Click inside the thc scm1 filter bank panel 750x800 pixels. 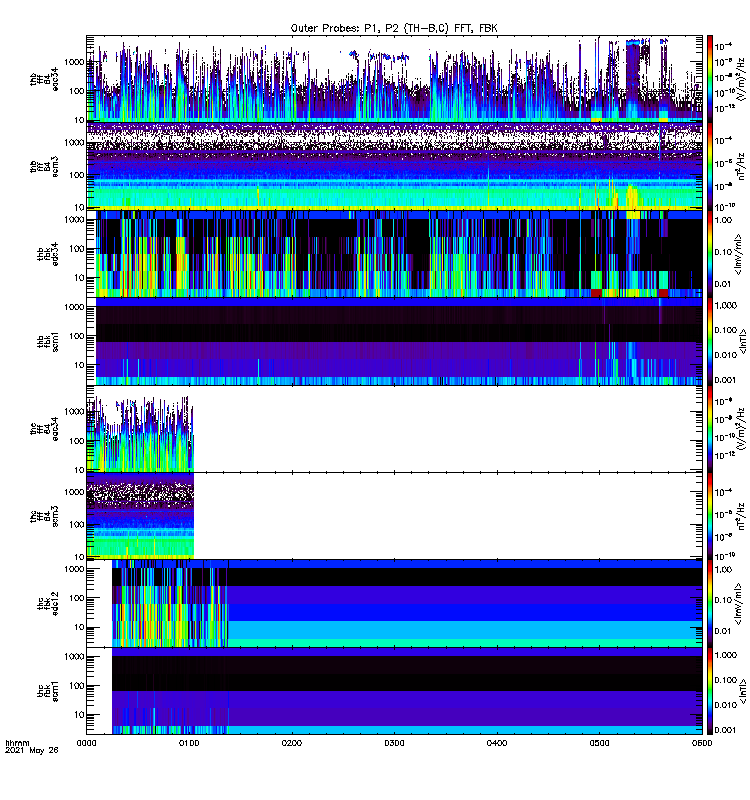point(394,691)
